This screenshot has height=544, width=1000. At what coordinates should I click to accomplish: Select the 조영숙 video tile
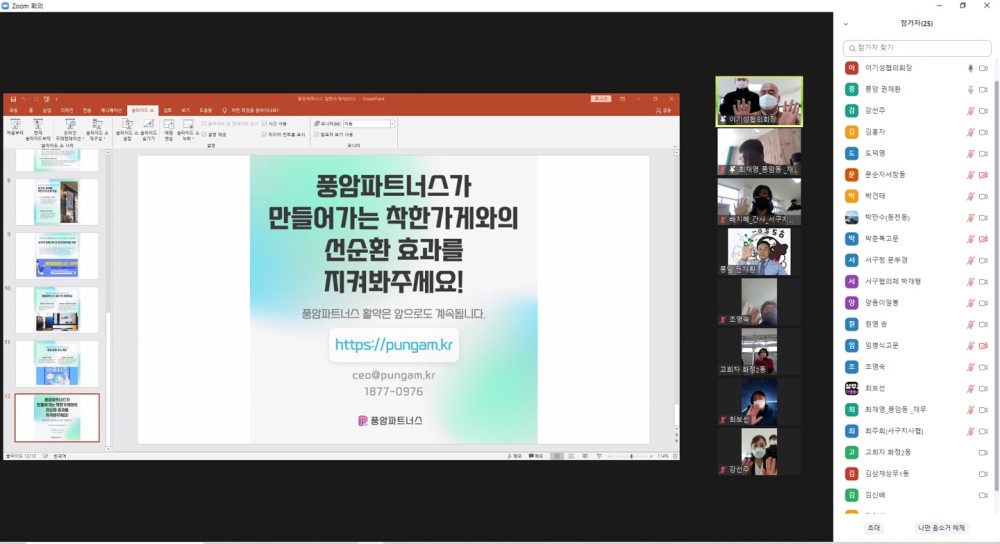759,302
